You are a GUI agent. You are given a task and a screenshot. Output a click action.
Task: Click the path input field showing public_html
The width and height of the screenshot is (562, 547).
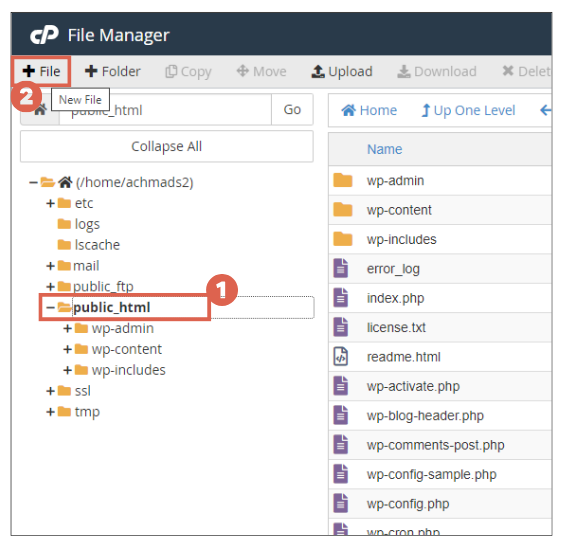point(165,110)
